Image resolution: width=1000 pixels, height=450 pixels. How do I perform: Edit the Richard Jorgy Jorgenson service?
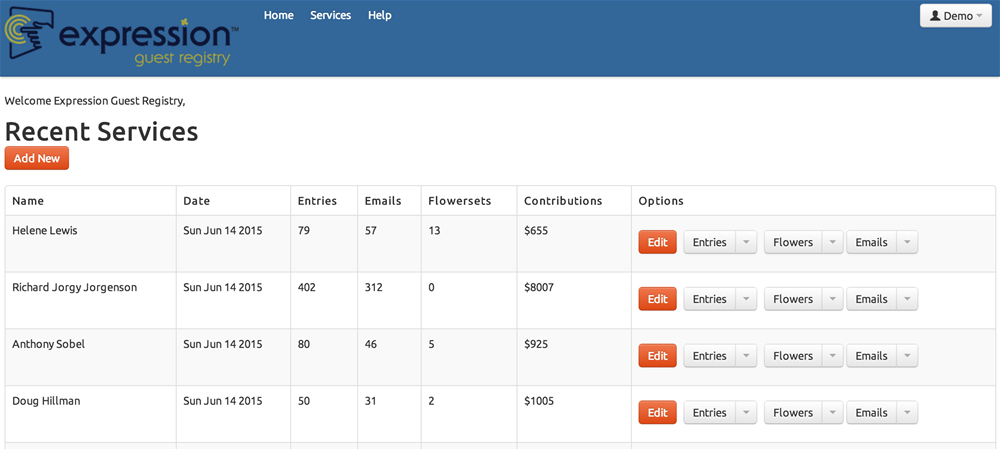coord(658,299)
